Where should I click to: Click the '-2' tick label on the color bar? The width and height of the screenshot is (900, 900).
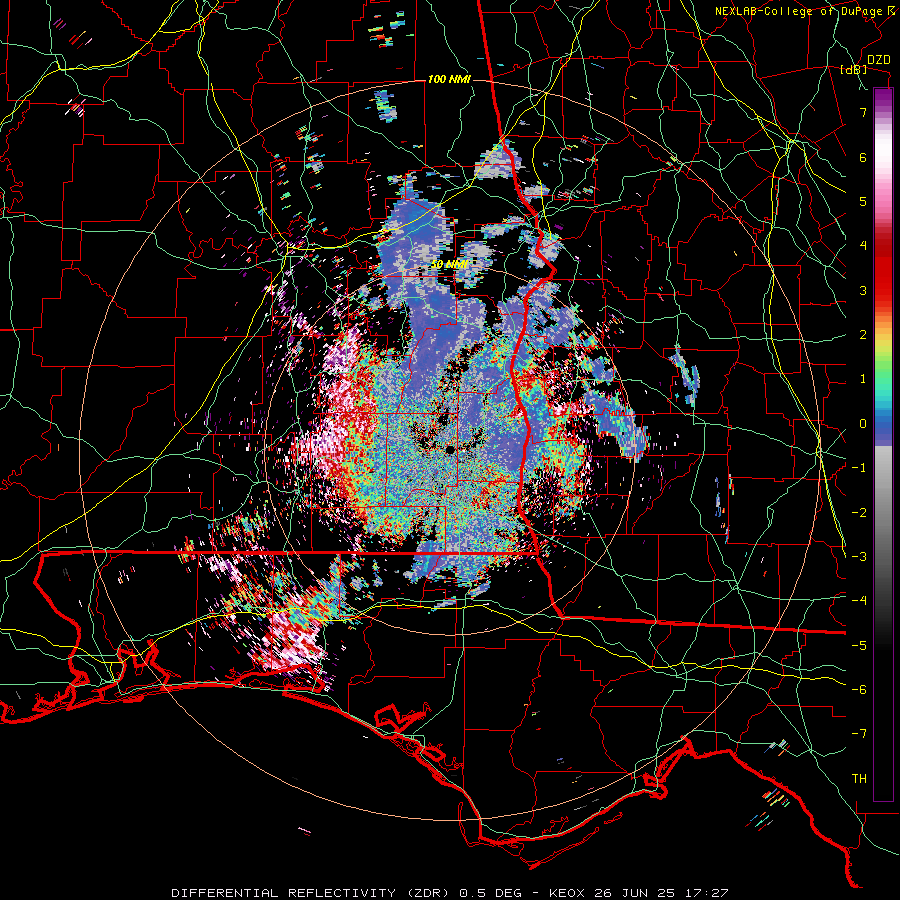click(x=859, y=512)
